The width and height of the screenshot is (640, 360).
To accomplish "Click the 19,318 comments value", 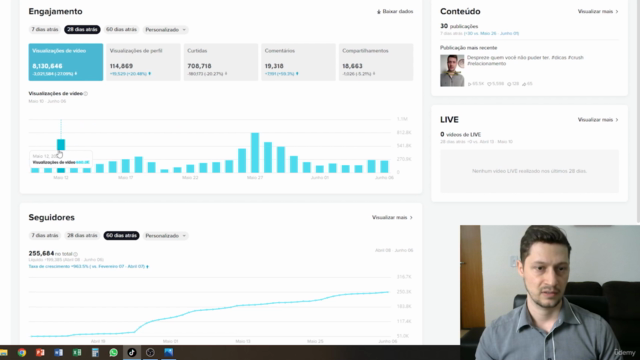I will [274, 66].
